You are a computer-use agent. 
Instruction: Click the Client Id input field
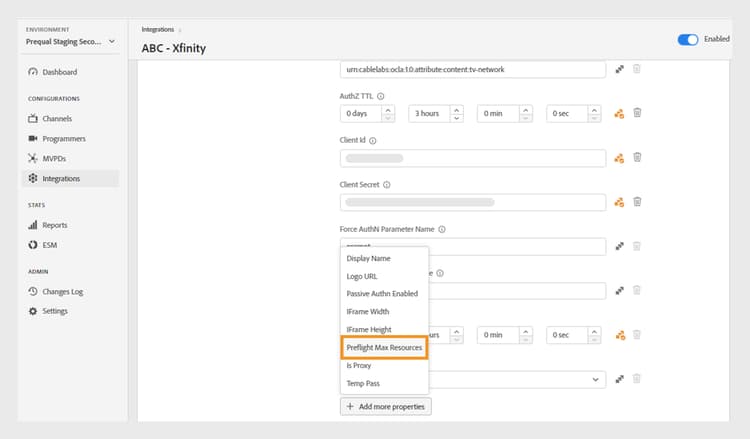473,158
